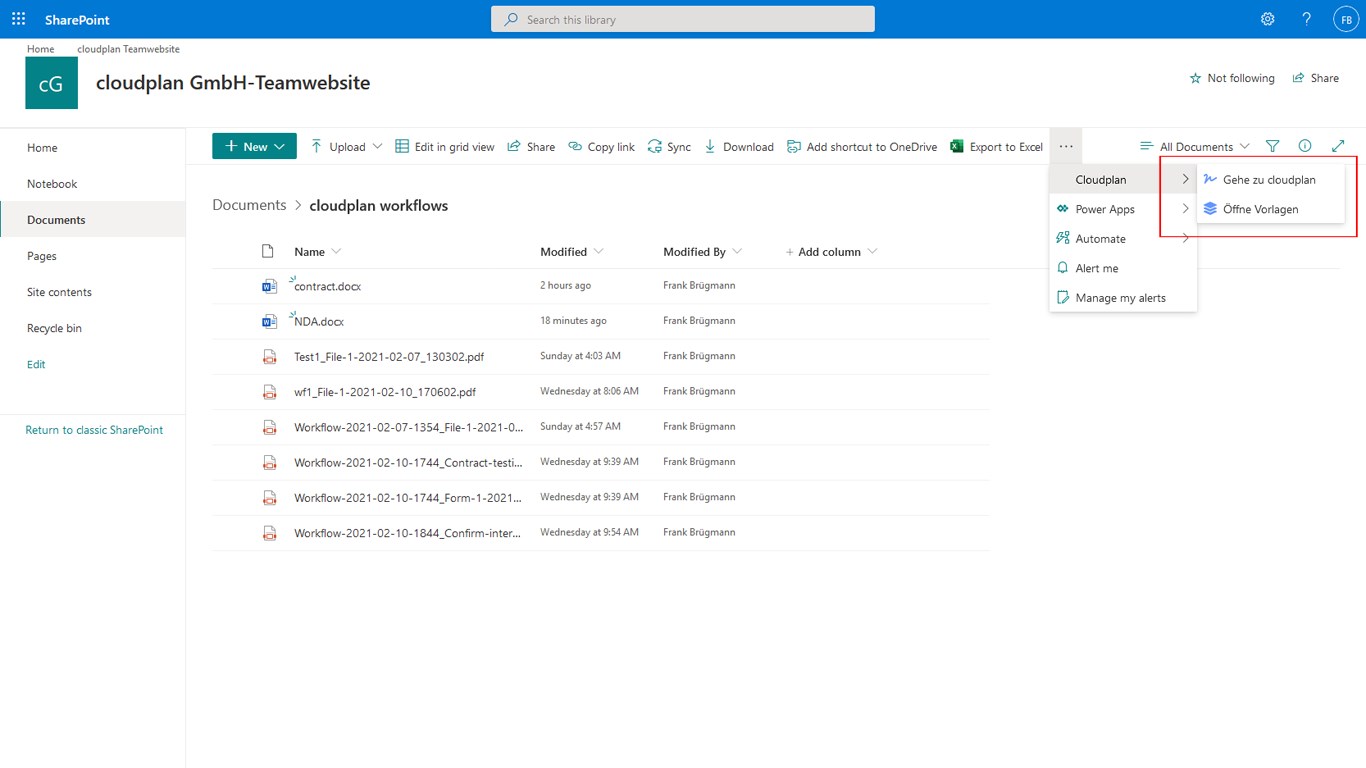Open Test1_File-1-2021-02-07_130302.pdf
The height and width of the screenshot is (768, 1366).
(389, 356)
